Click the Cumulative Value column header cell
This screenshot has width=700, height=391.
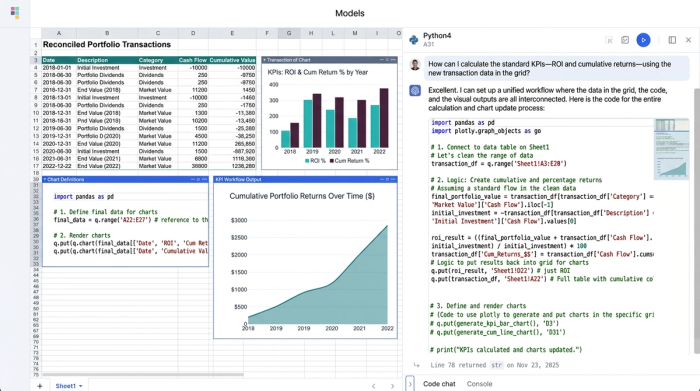pyautogui.click(x=232, y=60)
